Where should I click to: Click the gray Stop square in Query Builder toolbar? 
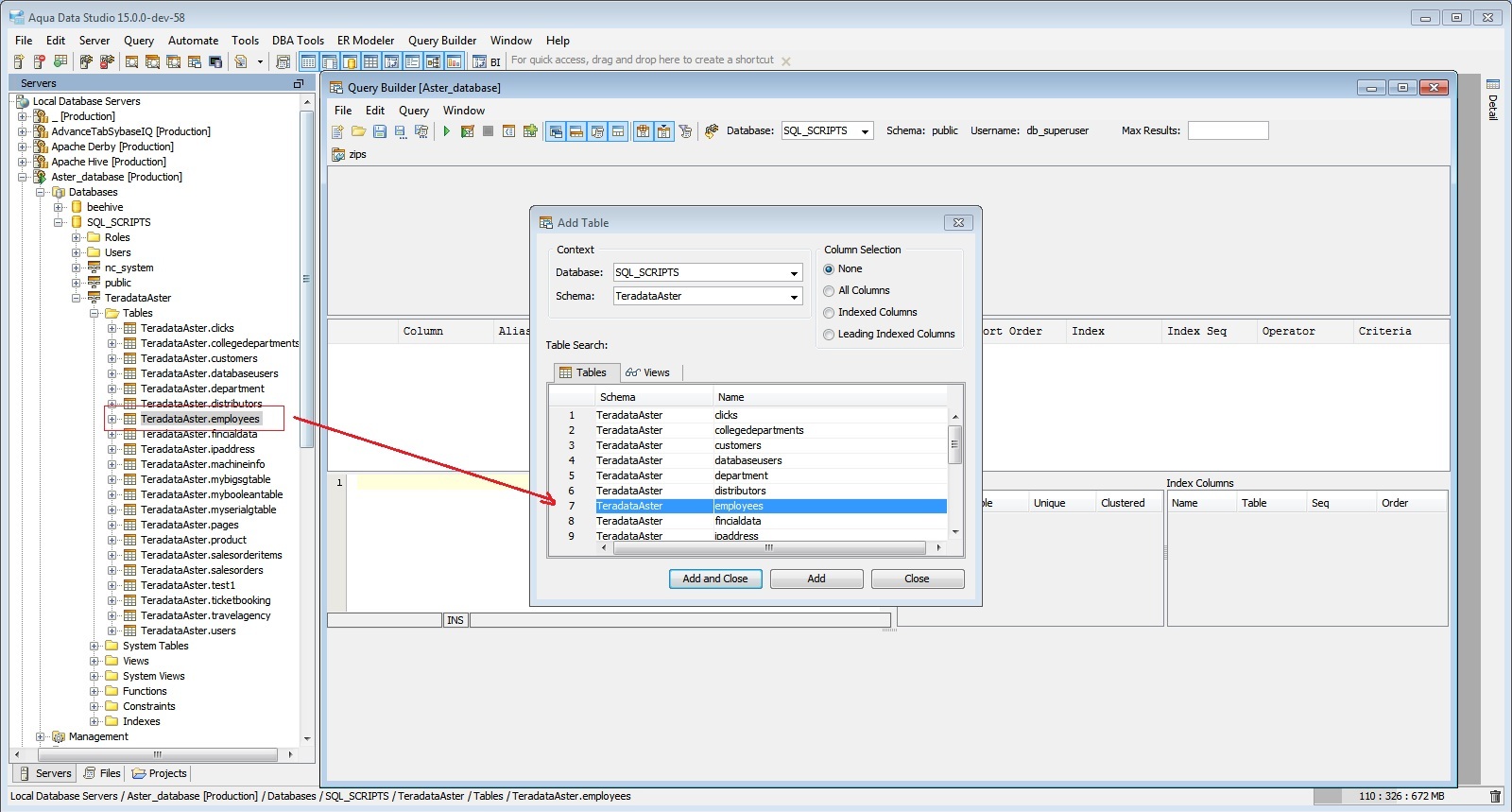pos(488,131)
